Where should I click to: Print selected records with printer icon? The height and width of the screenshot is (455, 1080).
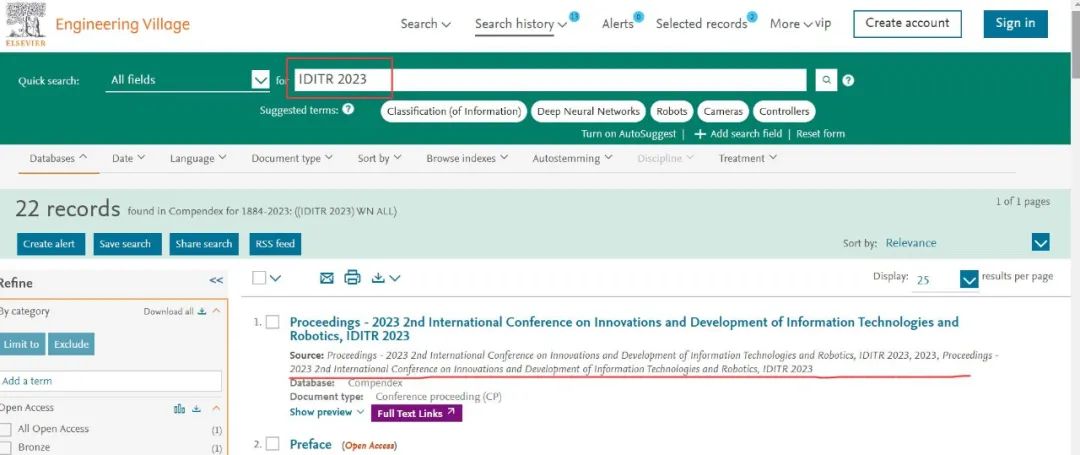(x=352, y=277)
